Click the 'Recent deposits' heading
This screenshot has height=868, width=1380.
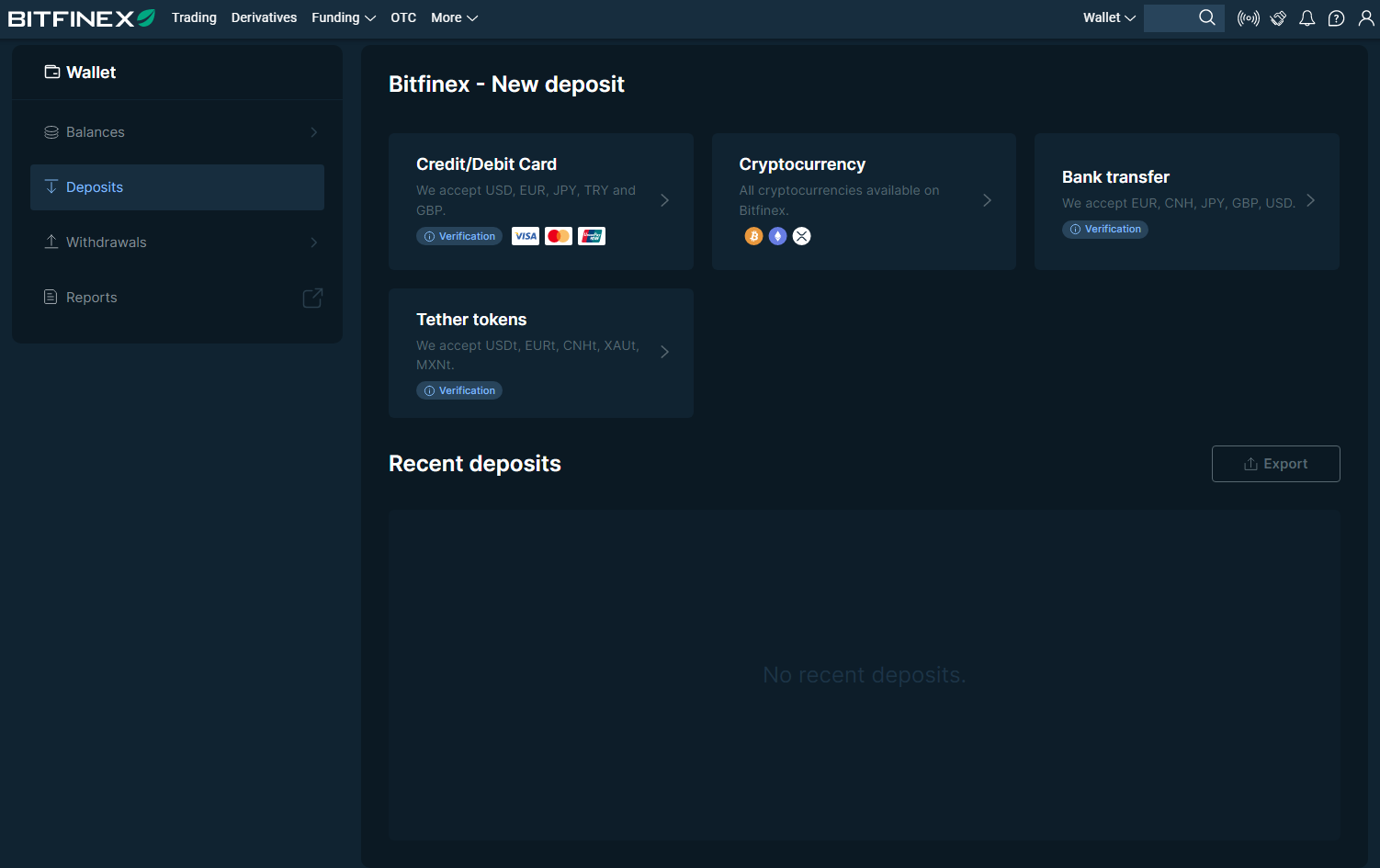click(475, 464)
